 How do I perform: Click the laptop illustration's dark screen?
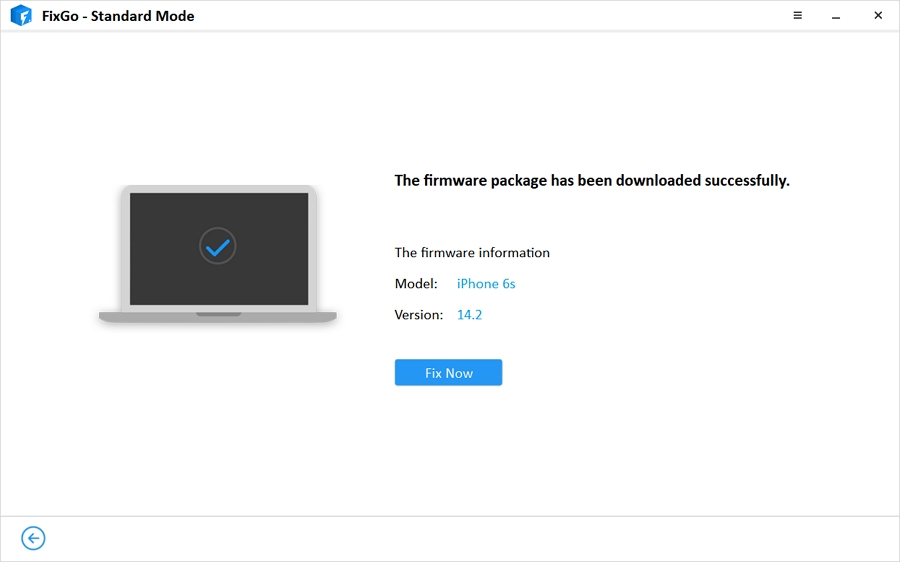coord(219,249)
